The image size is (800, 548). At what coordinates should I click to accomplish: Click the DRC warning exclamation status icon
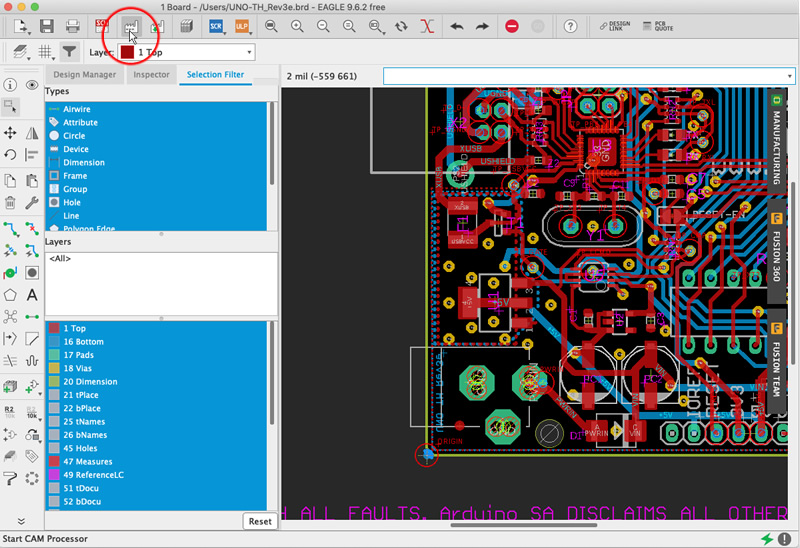point(784,539)
